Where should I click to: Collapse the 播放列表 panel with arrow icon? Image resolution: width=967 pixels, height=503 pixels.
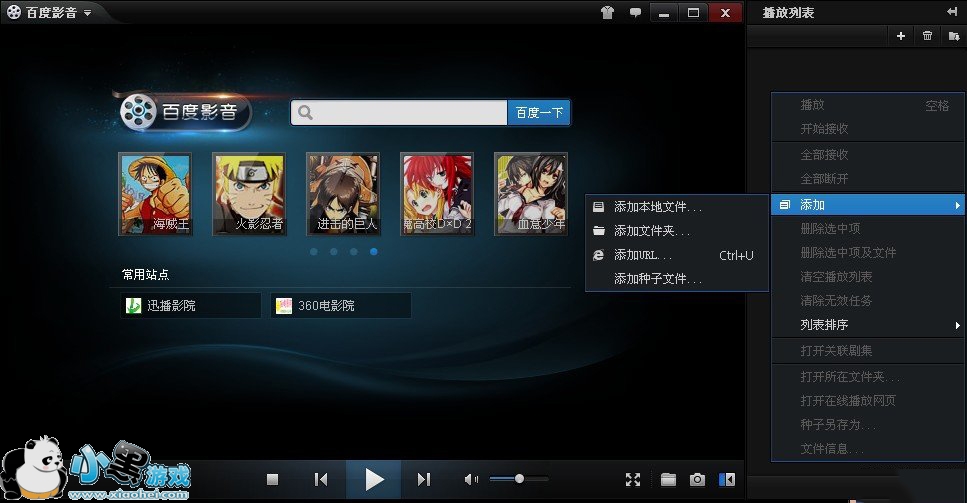tap(952, 12)
